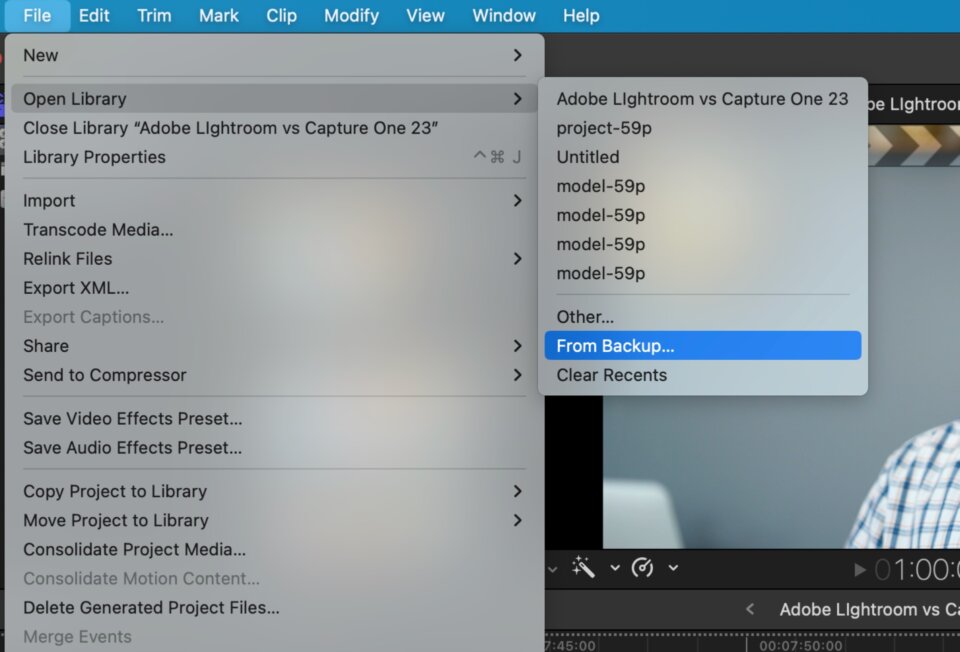The width and height of the screenshot is (960, 652).
Task: Select Consolidate Project Media...
Action: 134,549
